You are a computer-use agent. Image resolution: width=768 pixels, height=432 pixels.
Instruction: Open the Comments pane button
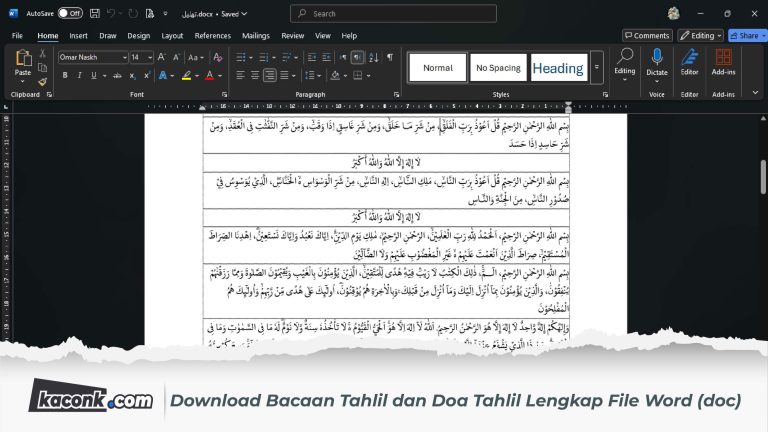click(647, 35)
